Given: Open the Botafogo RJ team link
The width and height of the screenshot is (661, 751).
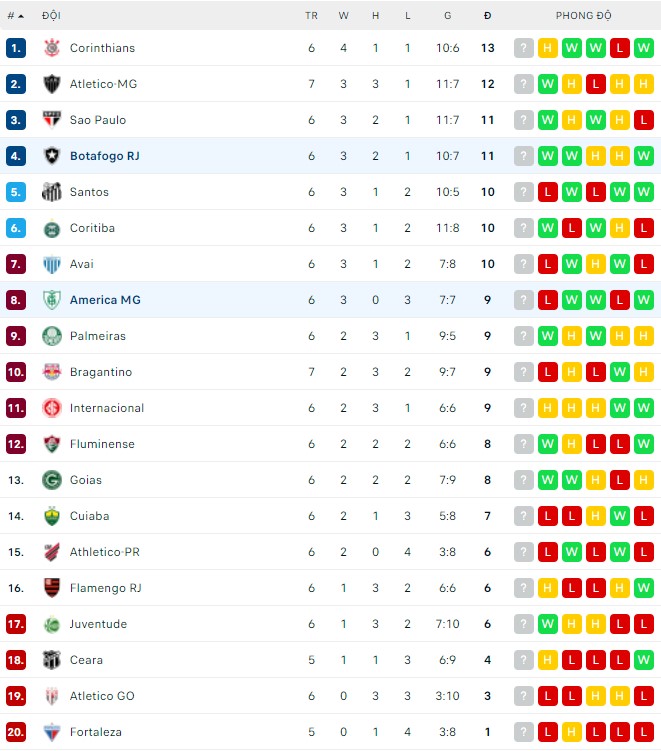Looking at the screenshot, I should point(104,156).
